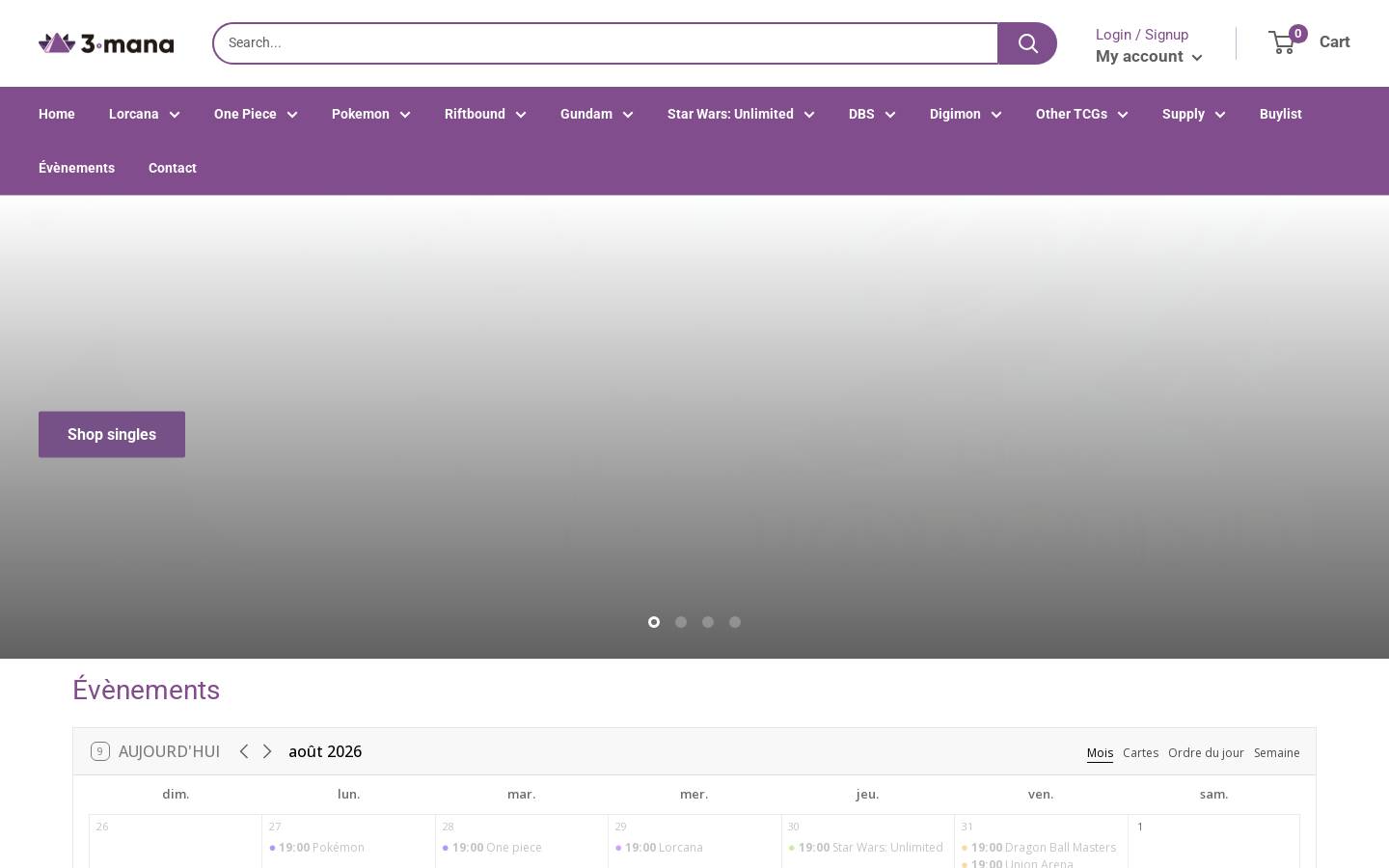Click the search magnifier button
This screenshot has height=868, width=1389.
(1027, 43)
